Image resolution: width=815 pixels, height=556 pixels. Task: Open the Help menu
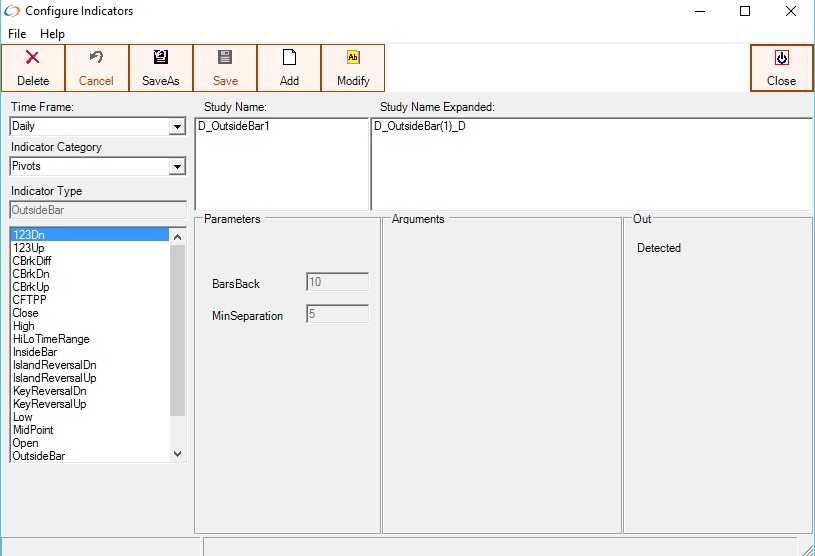click(x=52, y=34)
